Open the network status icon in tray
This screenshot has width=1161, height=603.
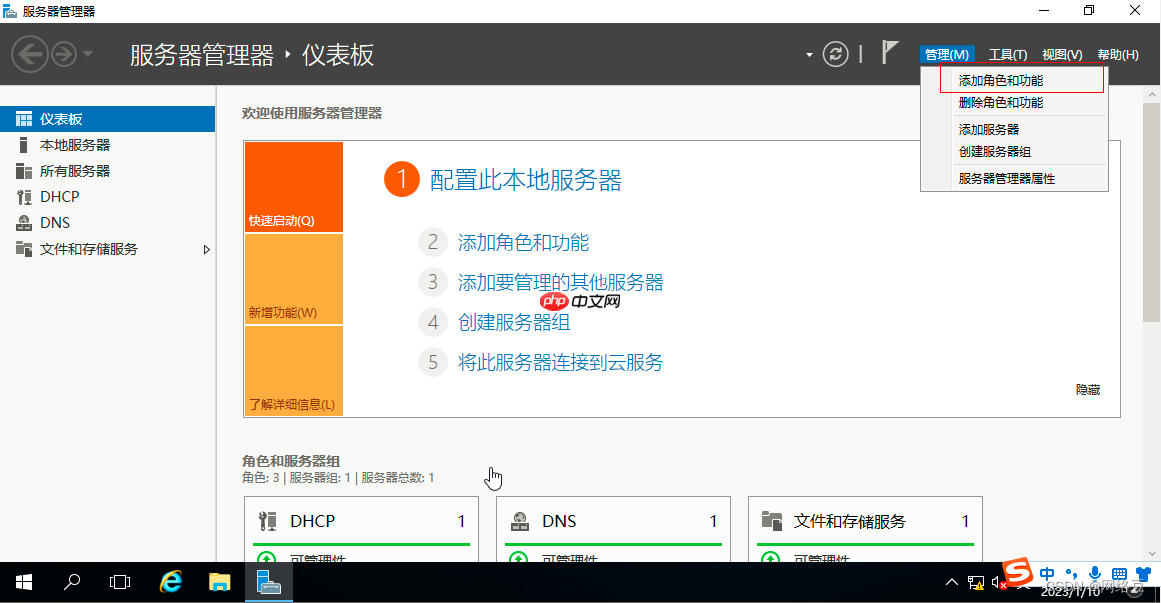click(974, 581)
